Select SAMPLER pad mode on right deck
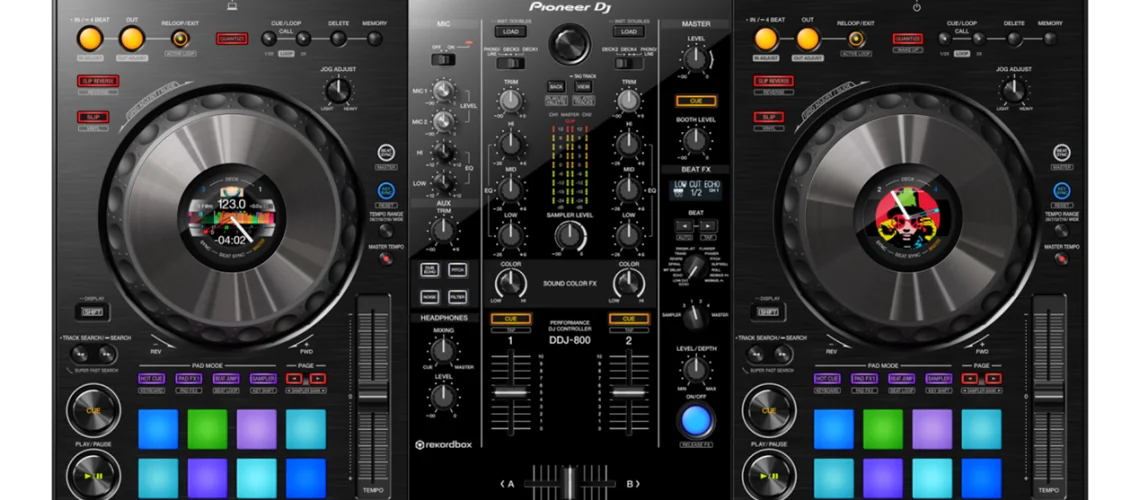 pos(939,379)
